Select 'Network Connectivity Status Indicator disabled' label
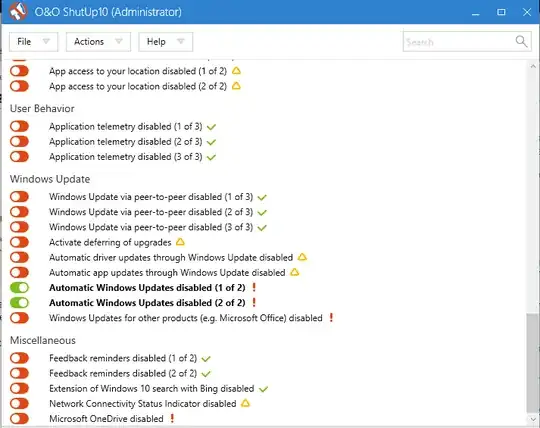The width and height of the screenshot is (540, 428). [143, 404]
